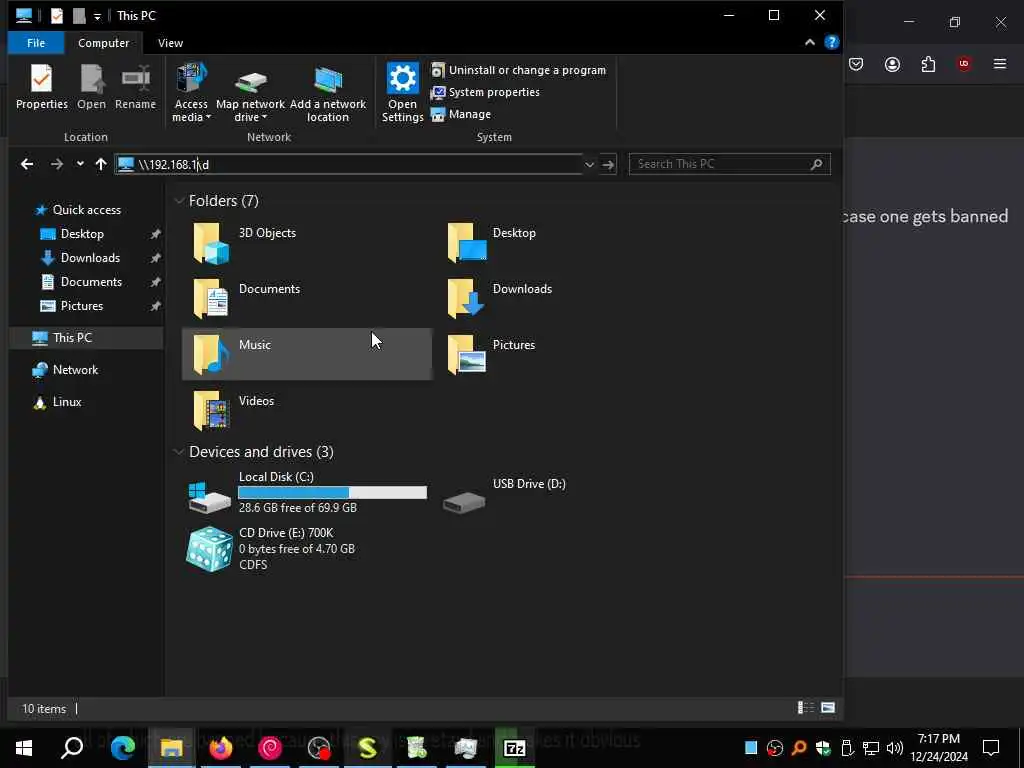Click Uninstall or change a program
1024x768 pixels.
(x=519, y=70)
